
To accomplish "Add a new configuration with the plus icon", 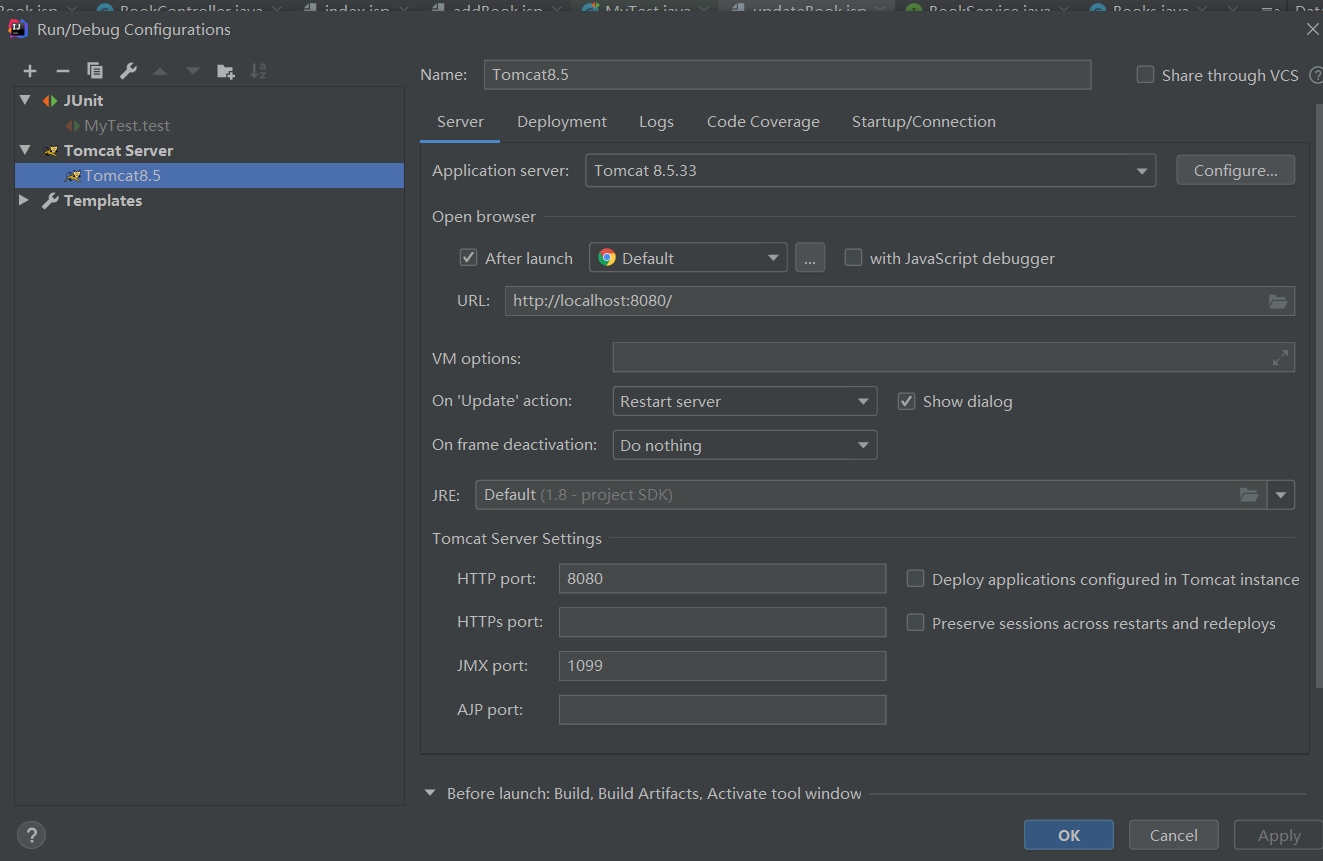I will point(30,71).
